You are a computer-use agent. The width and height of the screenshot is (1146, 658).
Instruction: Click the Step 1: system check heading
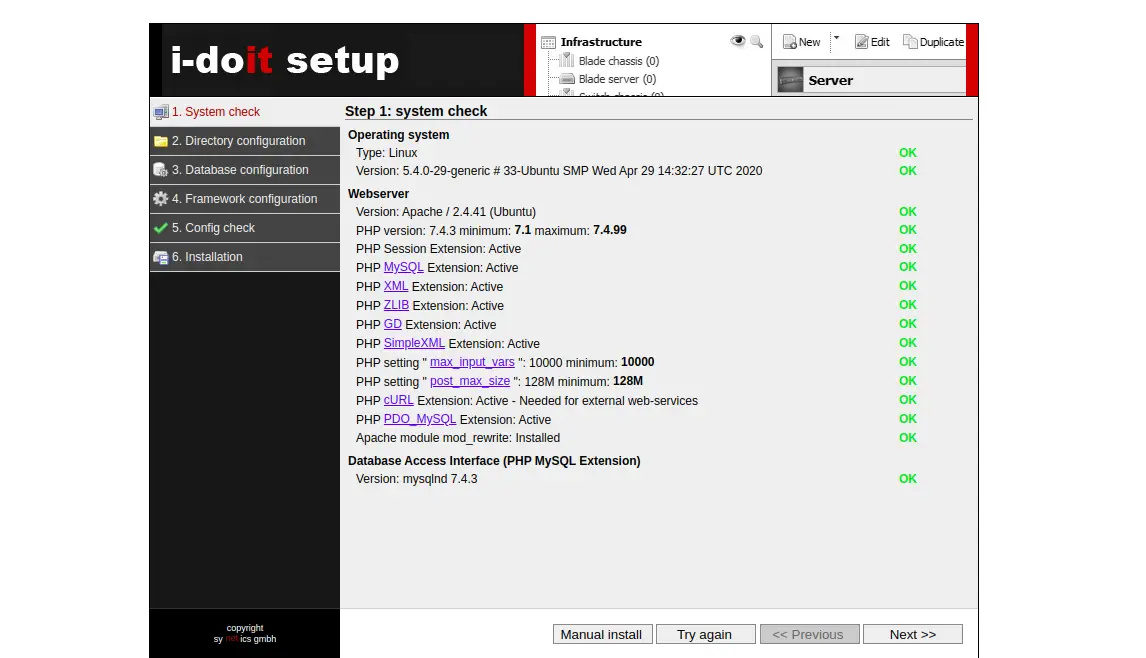[416, 111]
